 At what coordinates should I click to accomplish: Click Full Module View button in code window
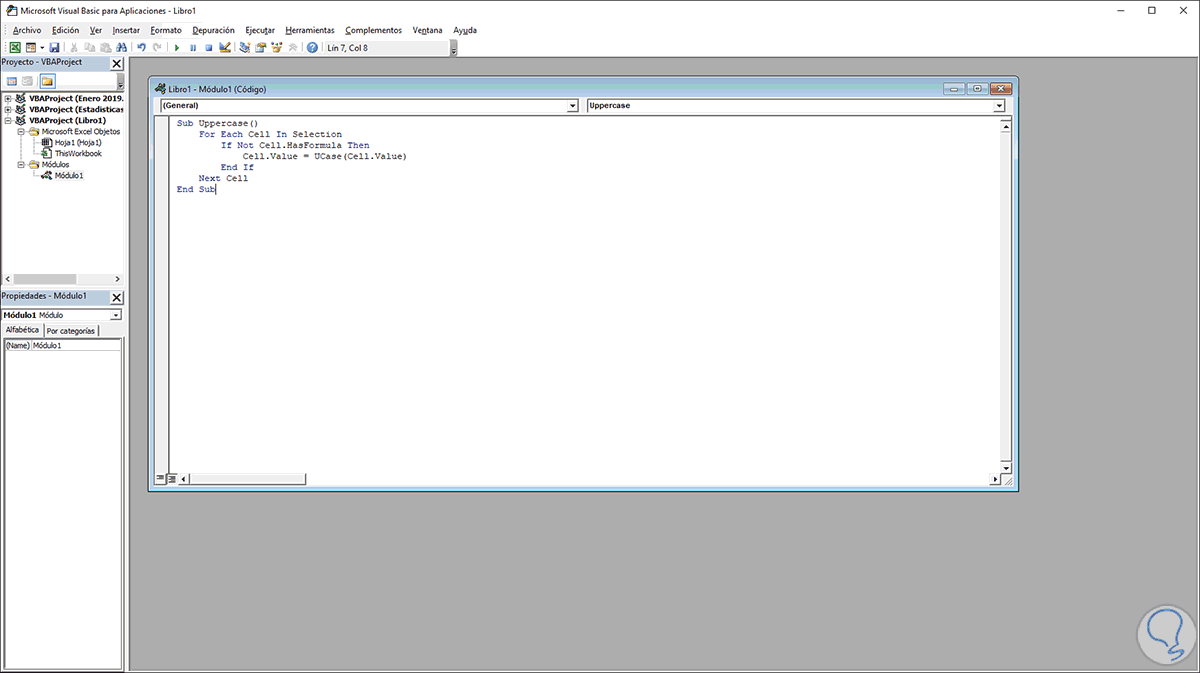point(171,479)
